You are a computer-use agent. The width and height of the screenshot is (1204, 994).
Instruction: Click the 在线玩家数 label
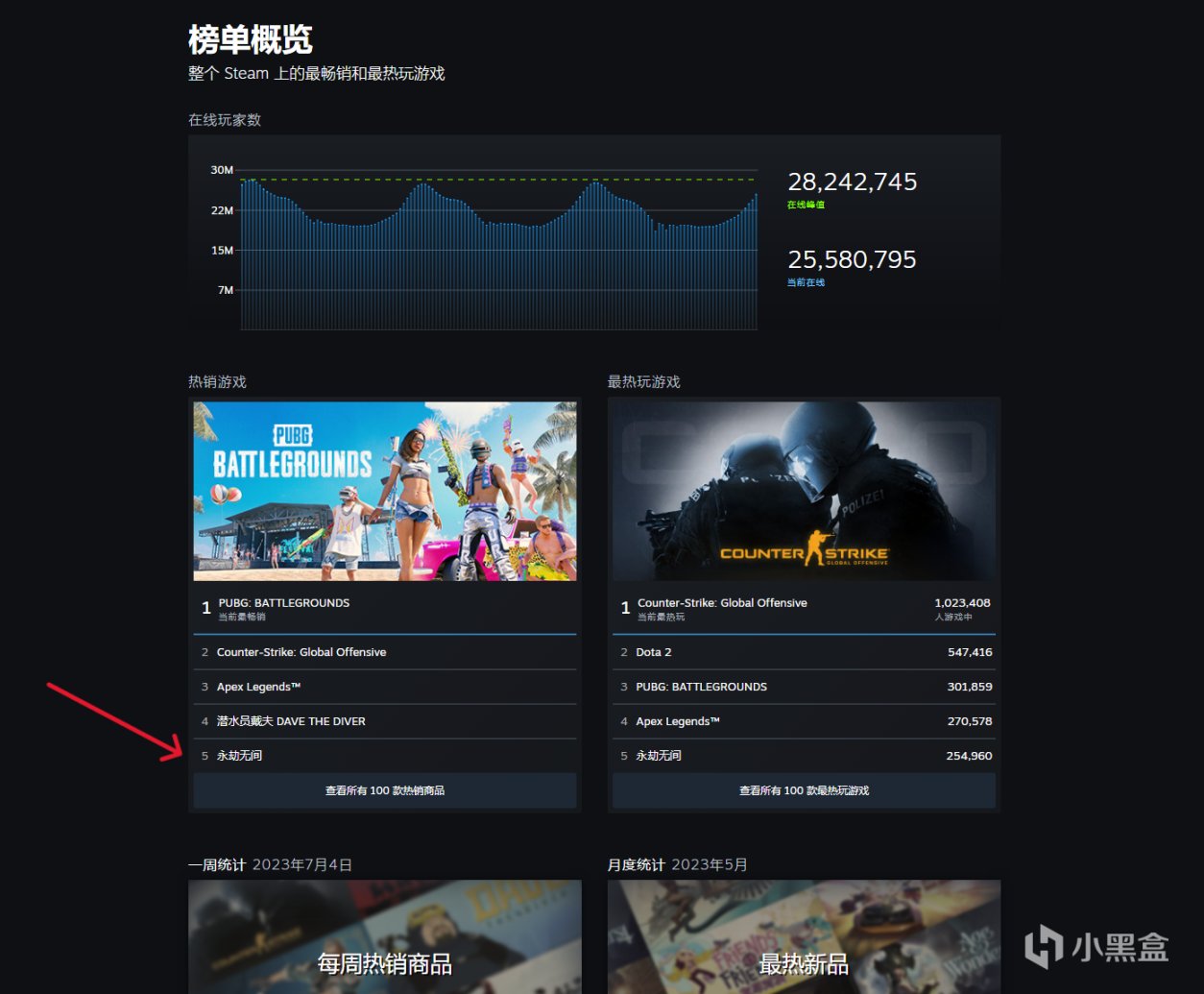pos(225,120)
